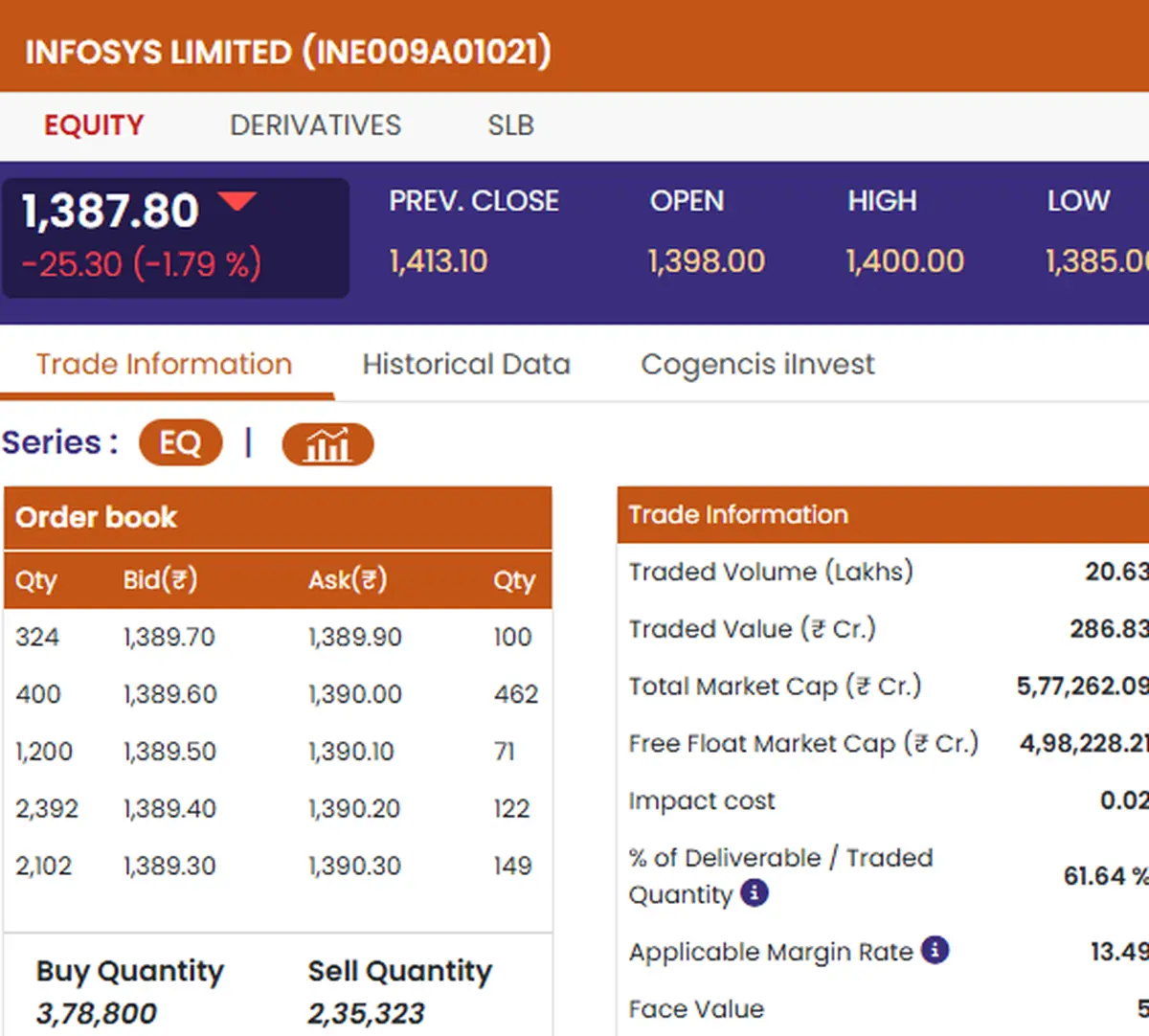Click the HIGH value 1,400.00
Viewport: 1149px width, 1036px height.
point(905,261)
